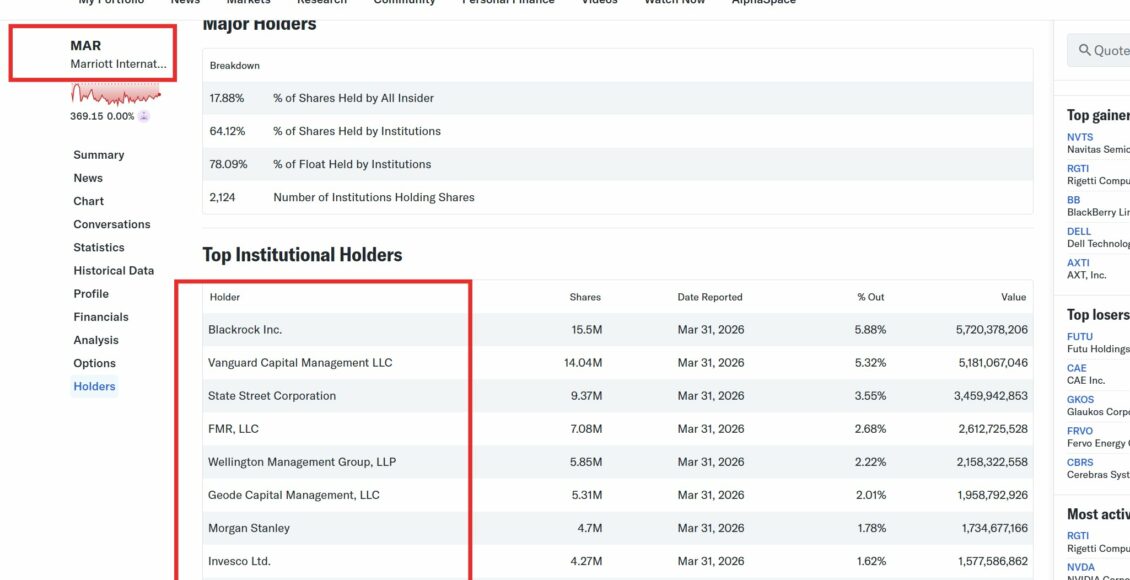View the Statistics page
The image size is (1130, 580).
coord(99,247)
